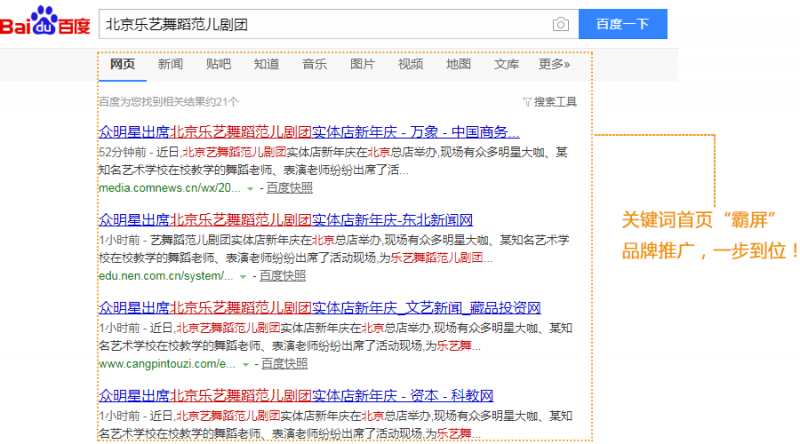Image resolution: width=800 pixels, height=444 pixels.
Task: Click the search tools filter icon
Action: [526, 102]
